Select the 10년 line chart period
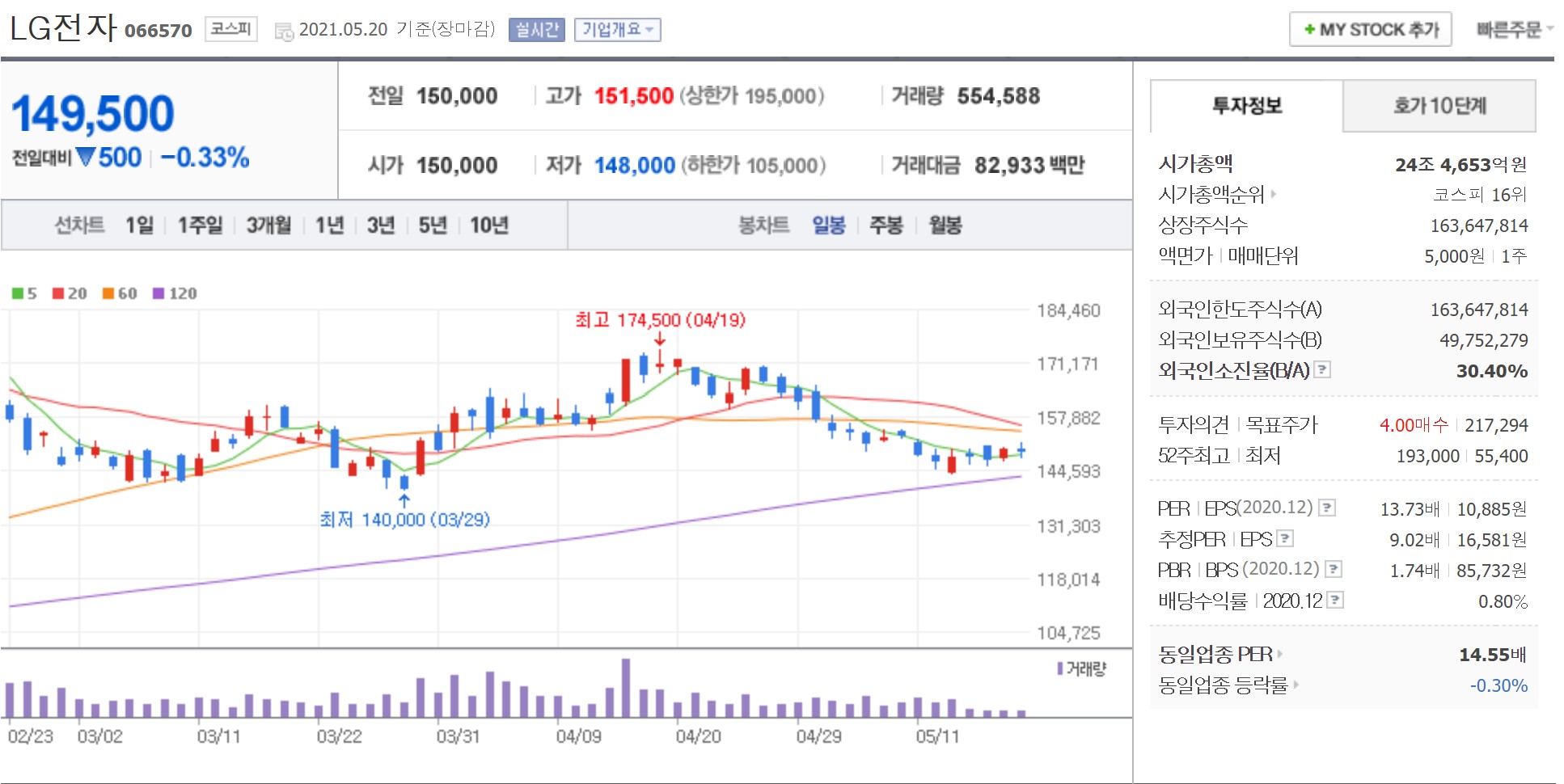Viewport: 1564px width, 784px height. tap(489, 225)
